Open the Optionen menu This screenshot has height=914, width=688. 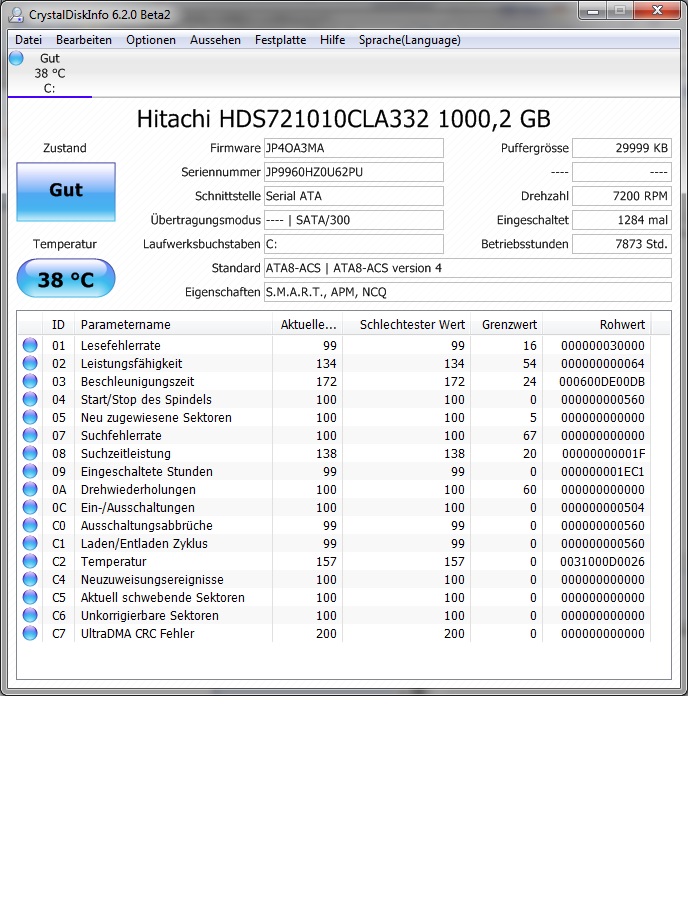coord(151,40)
